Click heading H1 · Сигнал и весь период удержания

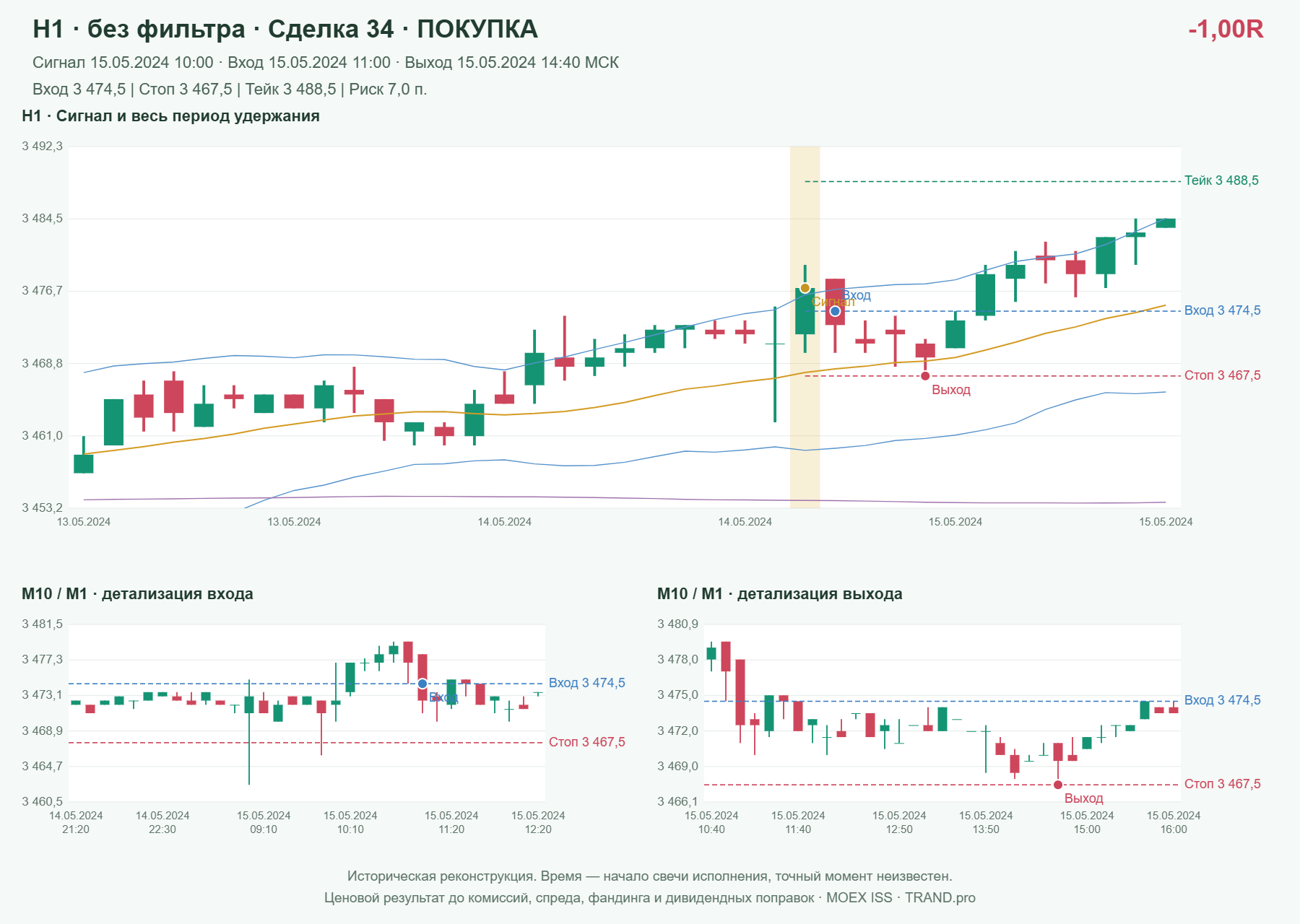(170, 116)
